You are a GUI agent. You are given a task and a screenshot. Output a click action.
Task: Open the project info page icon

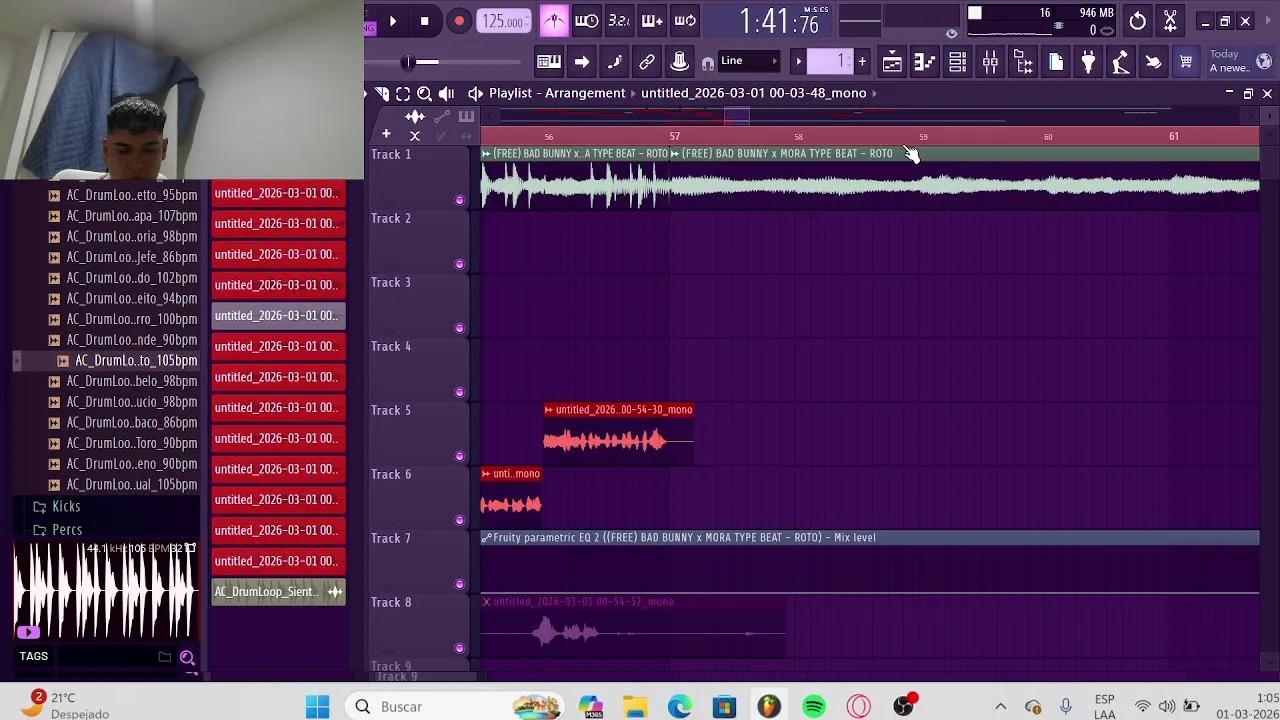[1056, 62]
